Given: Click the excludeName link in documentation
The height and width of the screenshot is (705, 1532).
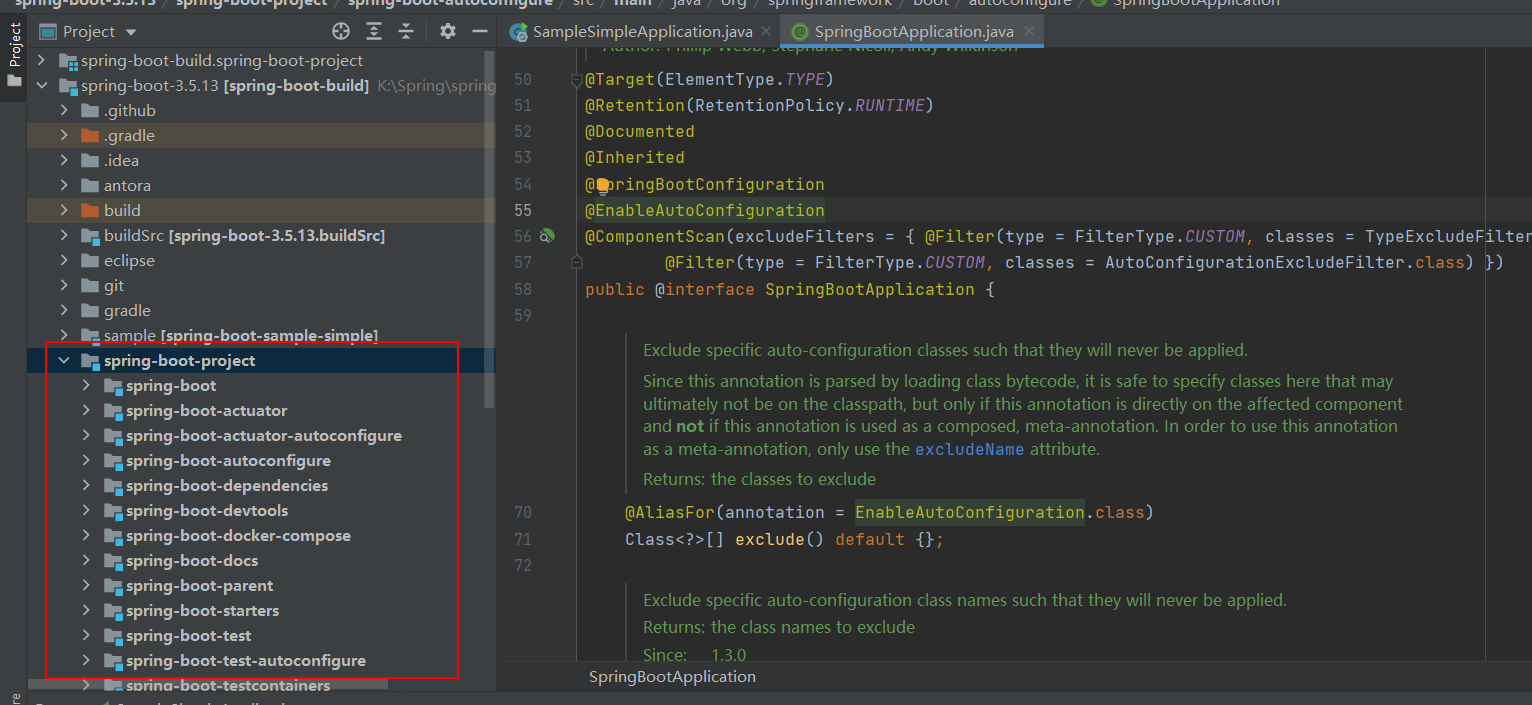Looking at the screenshot, I should point(969,449).
